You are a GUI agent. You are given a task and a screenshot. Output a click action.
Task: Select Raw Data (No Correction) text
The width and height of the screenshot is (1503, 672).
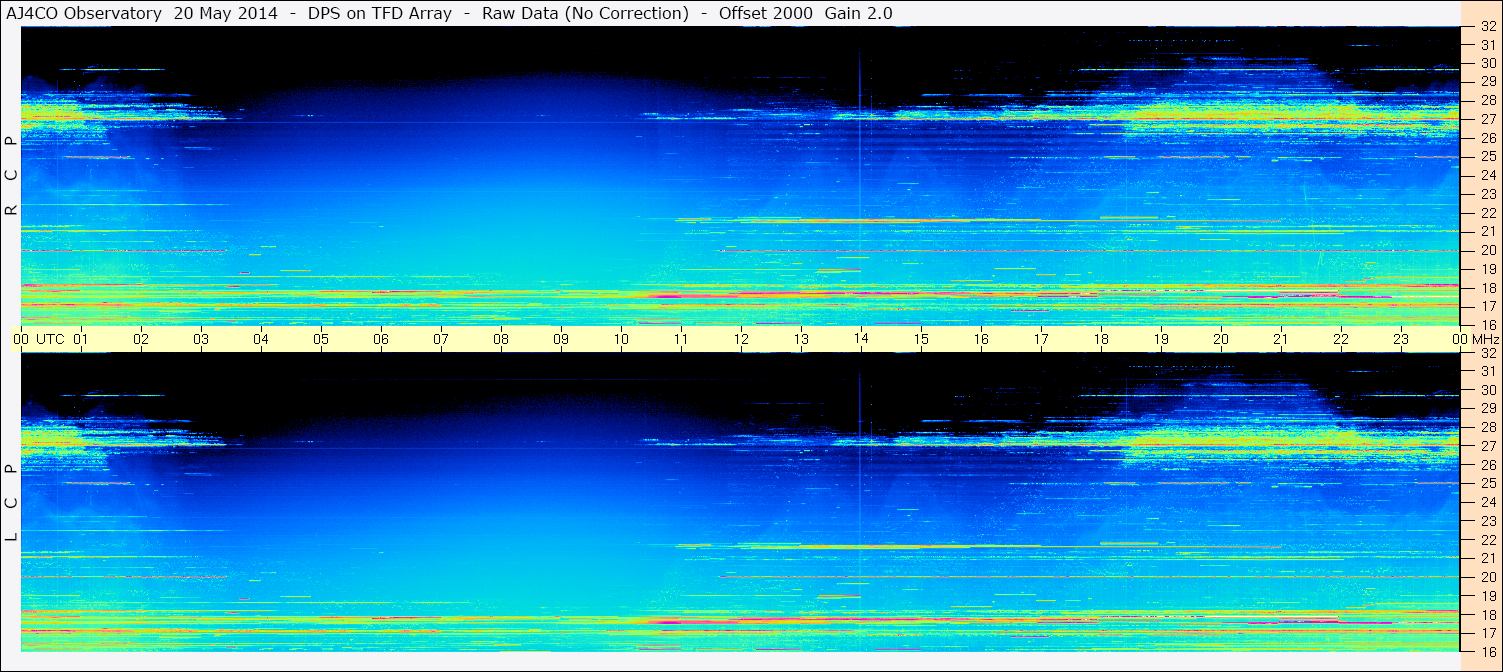point(586,13)
